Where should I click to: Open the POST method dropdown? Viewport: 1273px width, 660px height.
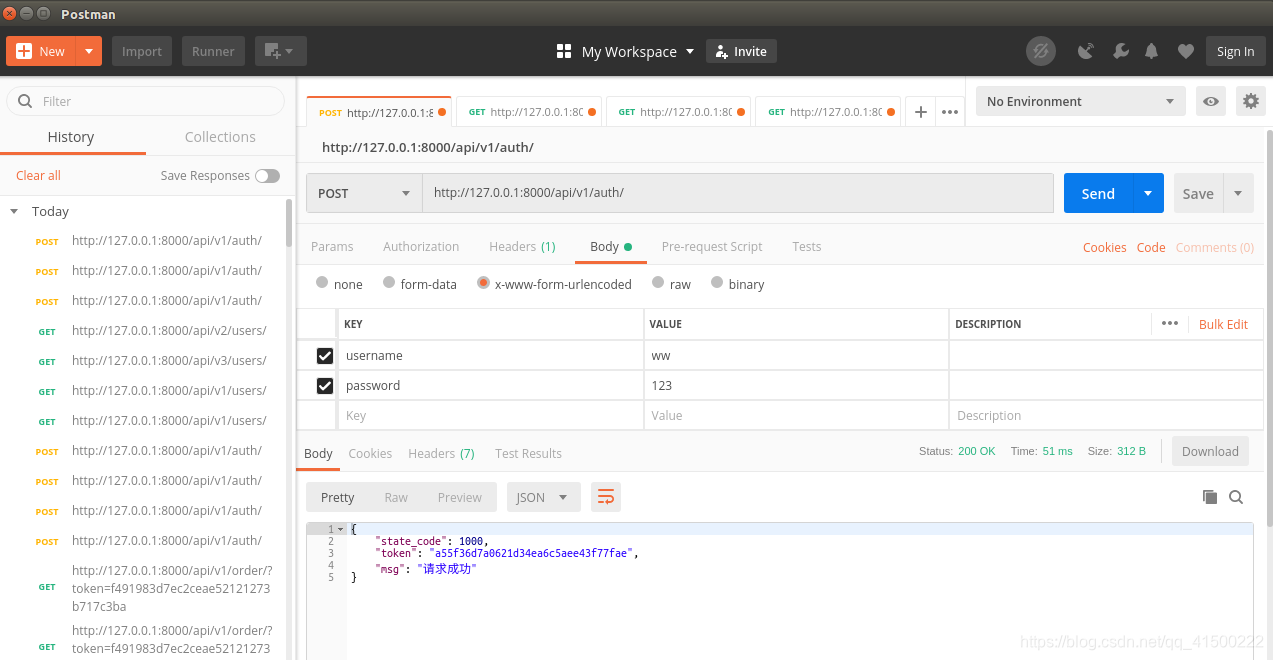tap(364, 193)
